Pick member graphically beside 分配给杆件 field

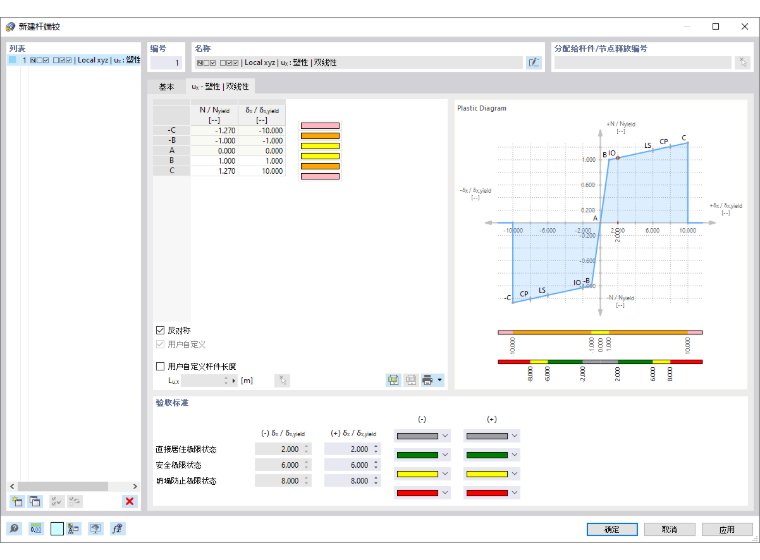pyautogui.click(x=743, y=63)
